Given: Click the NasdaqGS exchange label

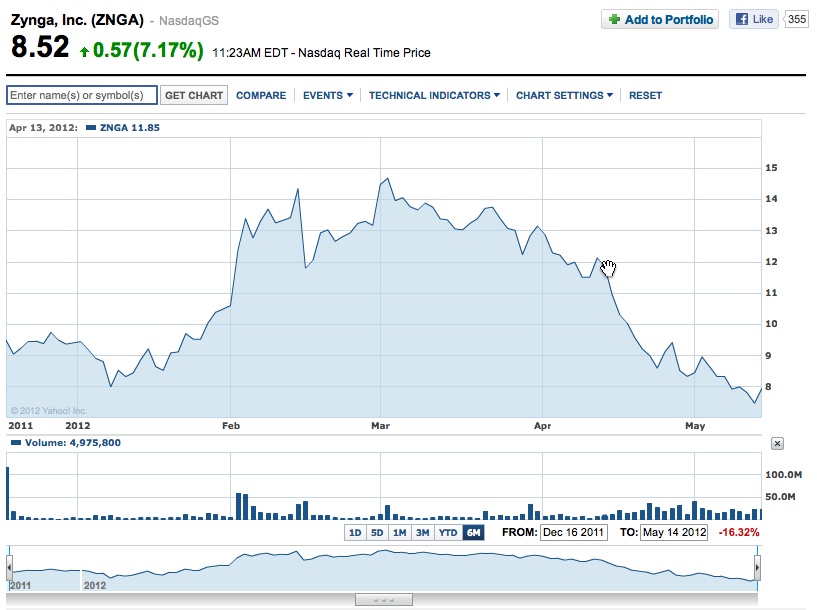Looking at the screenshot, I should [x=189, y=21].
